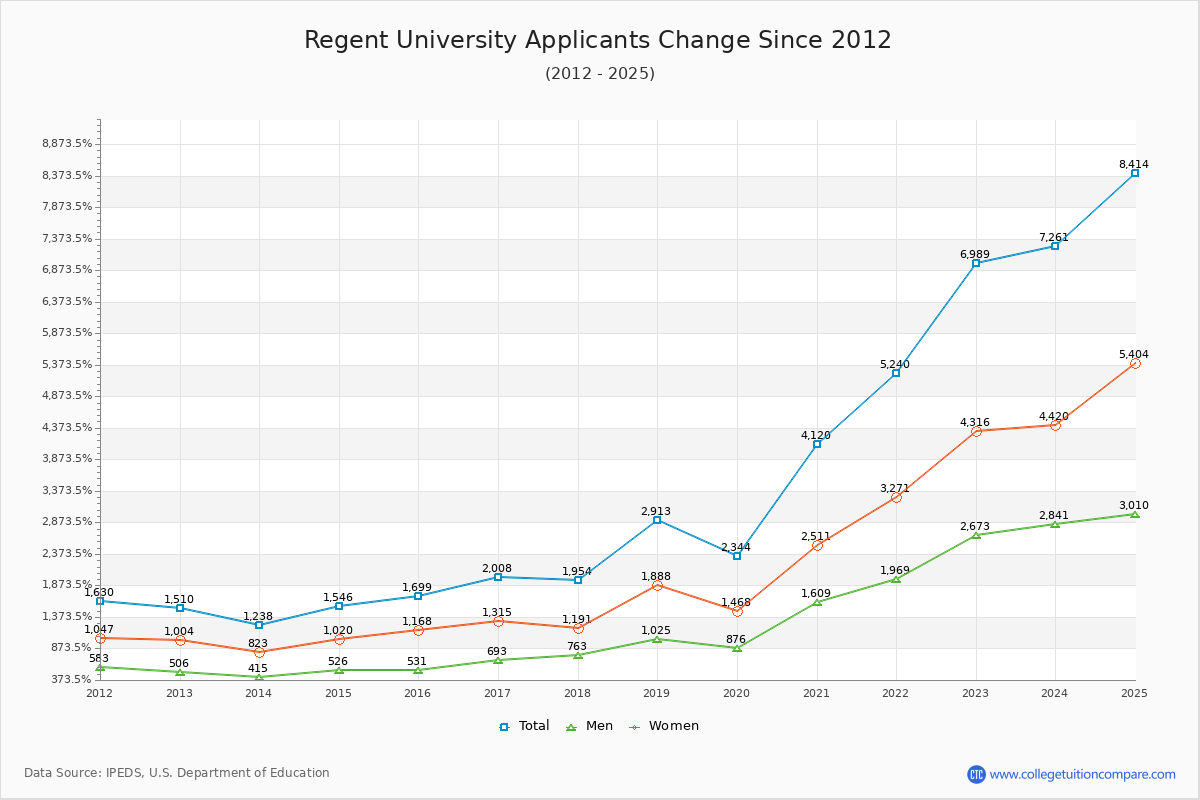Click the Total 2021 point labeled 4,120
The height and width of the screenshot is (800, 1200).
point(817,444)
